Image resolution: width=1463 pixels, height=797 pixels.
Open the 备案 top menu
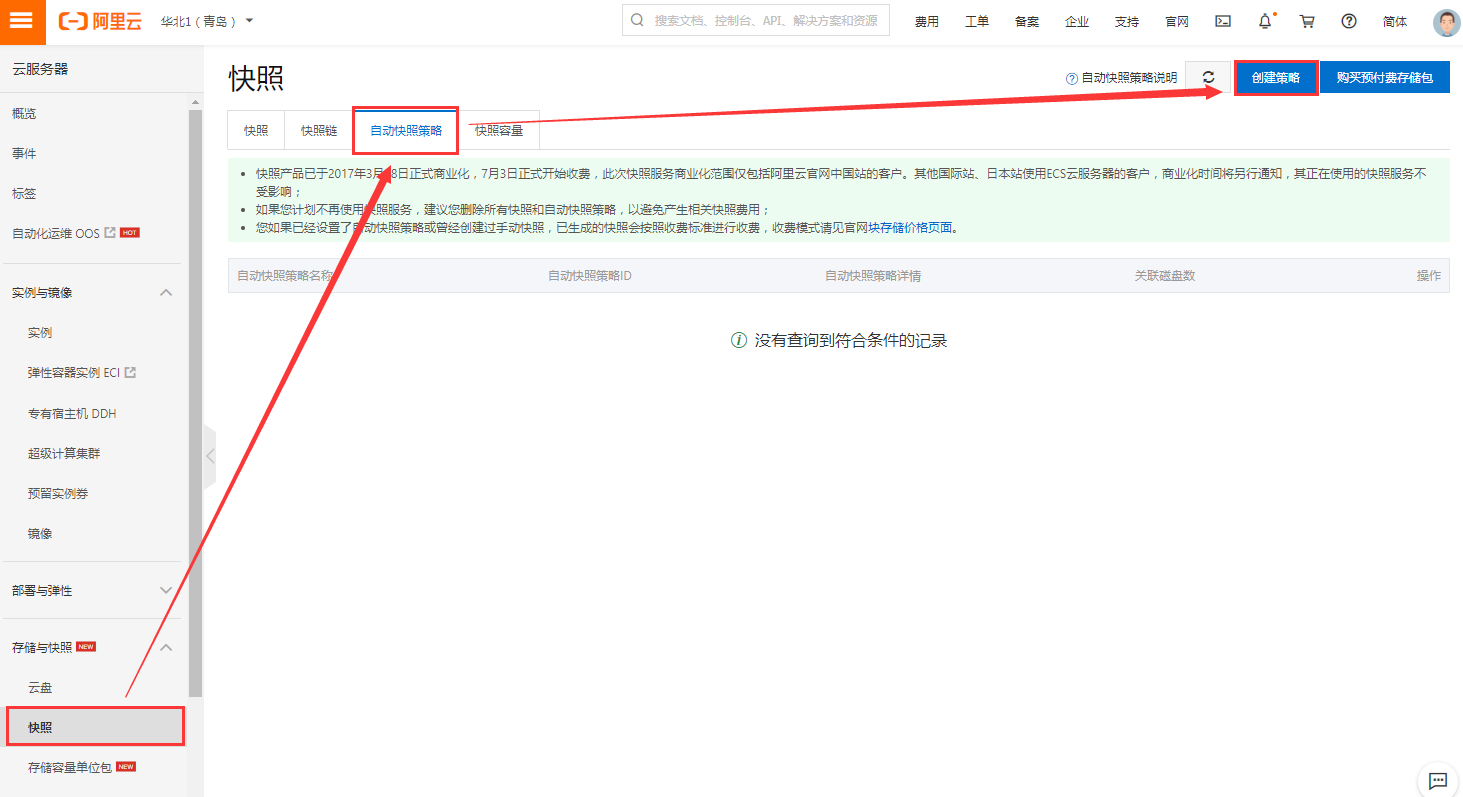tap(1027, 22)
